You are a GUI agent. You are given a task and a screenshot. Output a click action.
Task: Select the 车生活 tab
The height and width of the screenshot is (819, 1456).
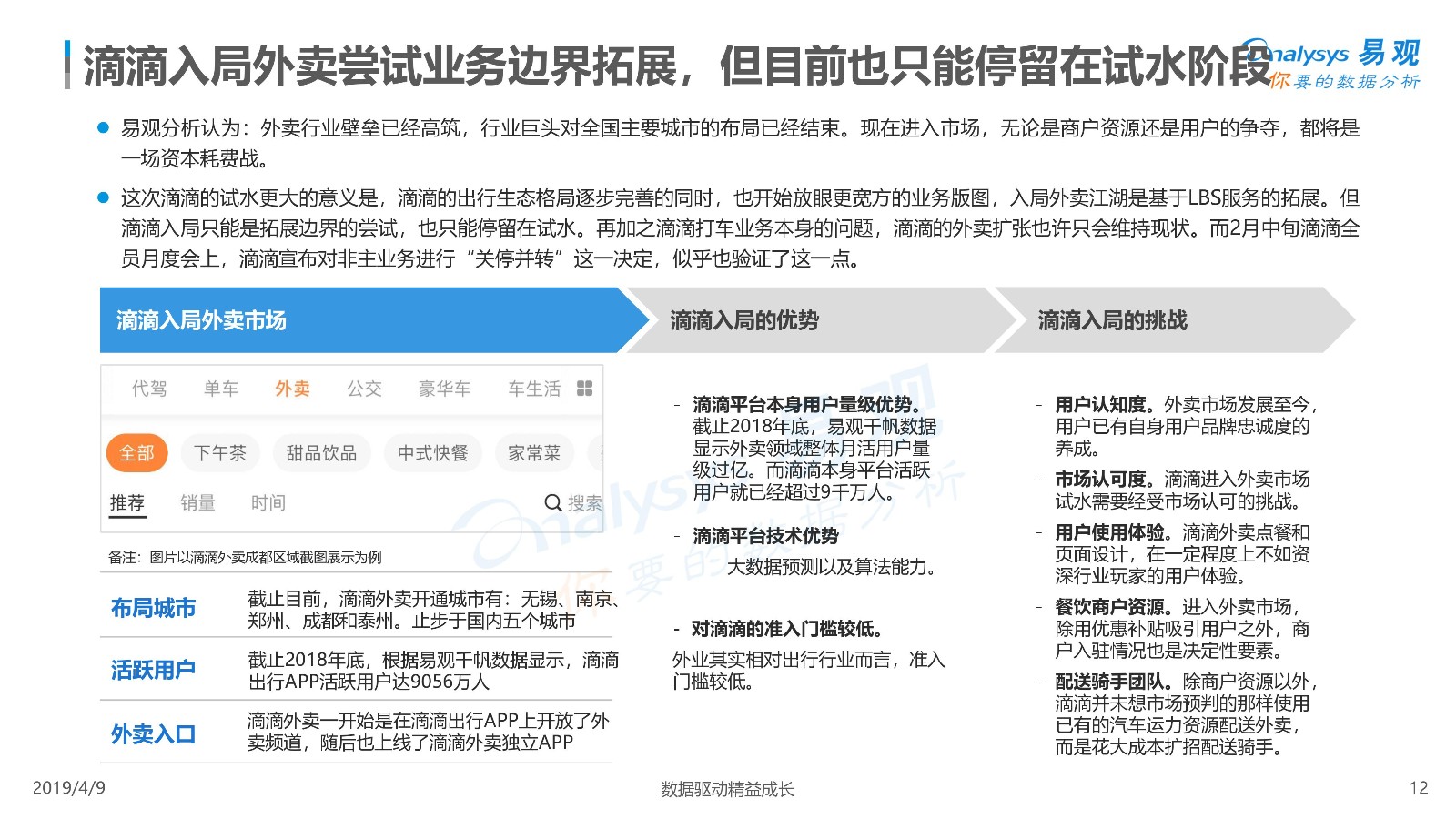tap(534, 389)
